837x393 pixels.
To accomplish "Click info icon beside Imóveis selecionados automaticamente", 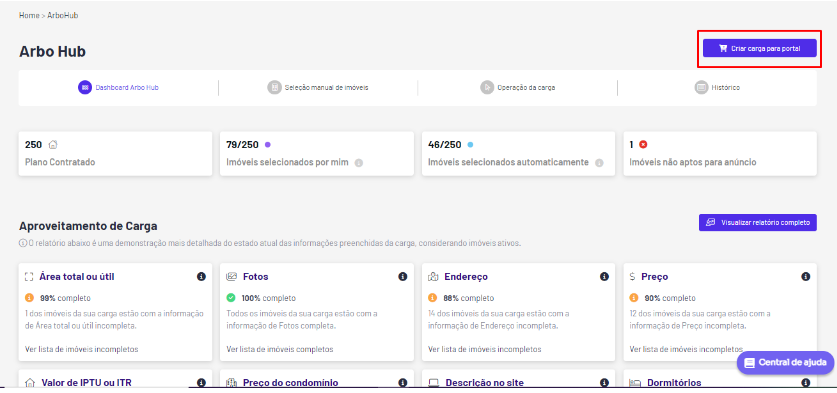I will tap(599, 163).
